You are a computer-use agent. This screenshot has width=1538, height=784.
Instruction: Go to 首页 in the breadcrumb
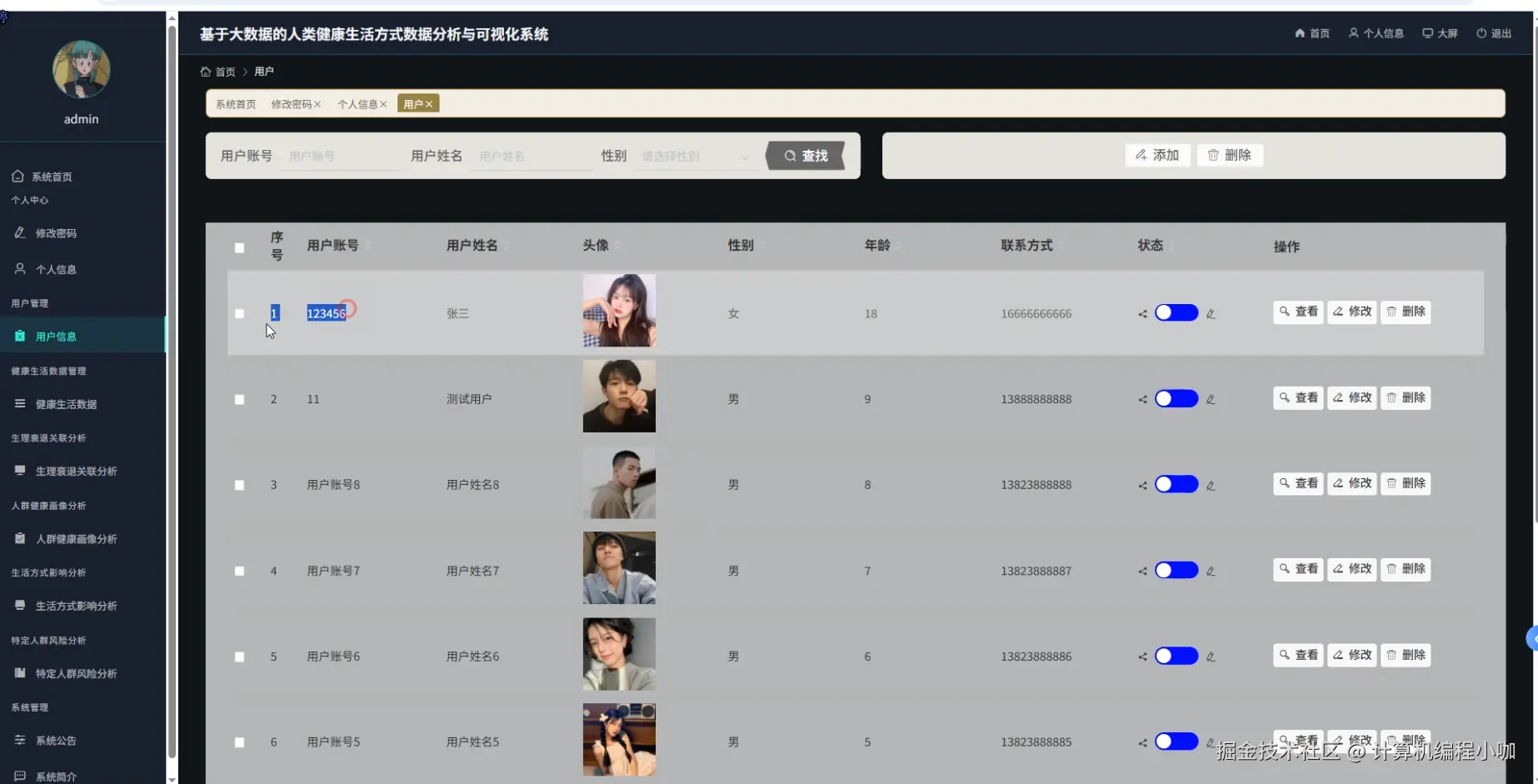tap(218, 72)
